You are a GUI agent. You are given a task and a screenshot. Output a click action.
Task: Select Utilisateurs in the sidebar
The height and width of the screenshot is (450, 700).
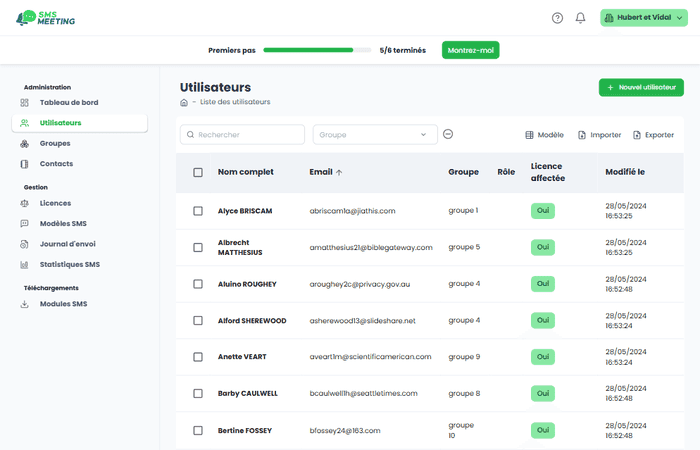click(x=79, y=123)
